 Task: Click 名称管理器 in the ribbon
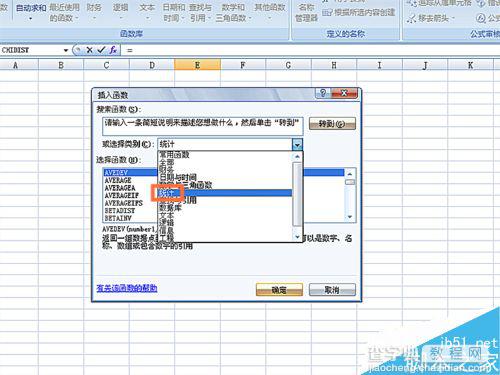click(306, 13)
